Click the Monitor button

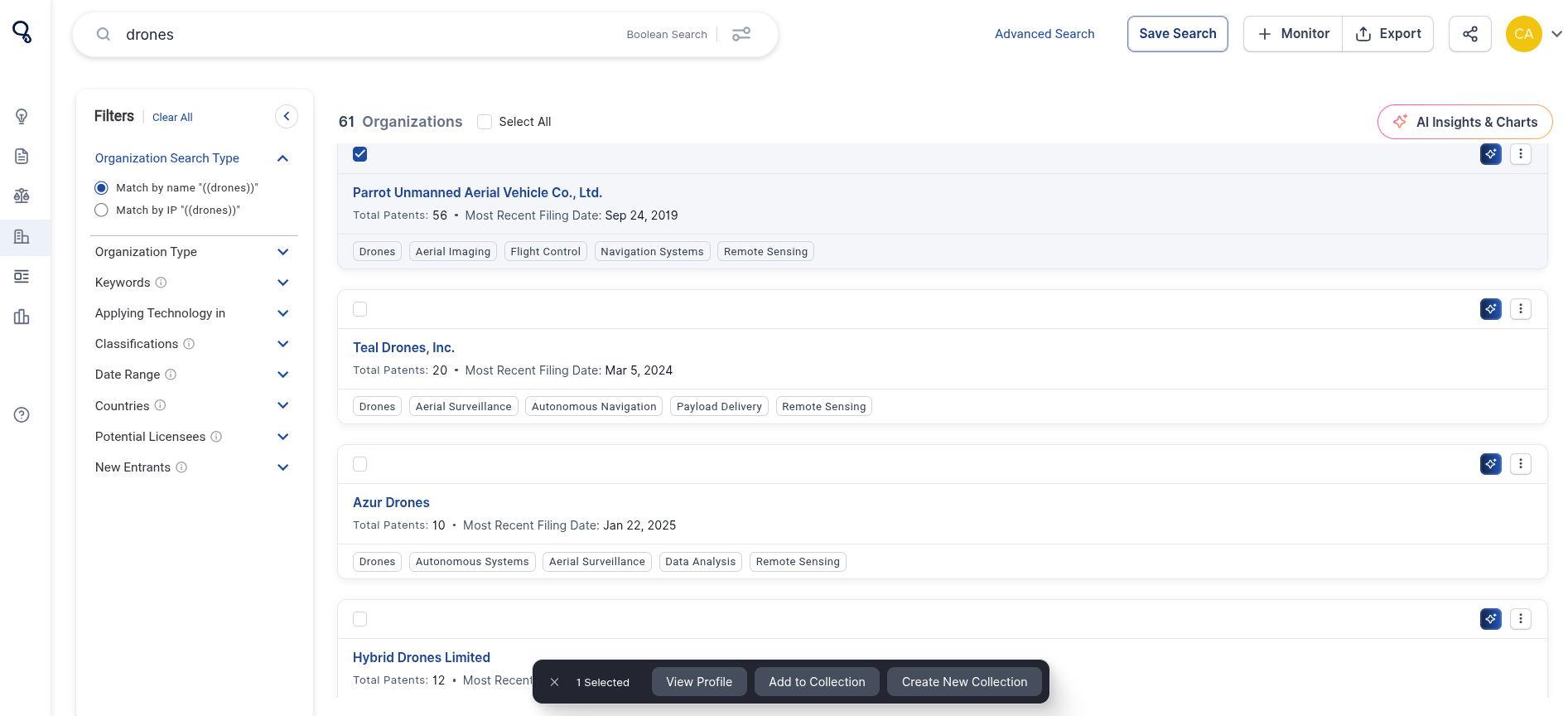(1293, 34)
